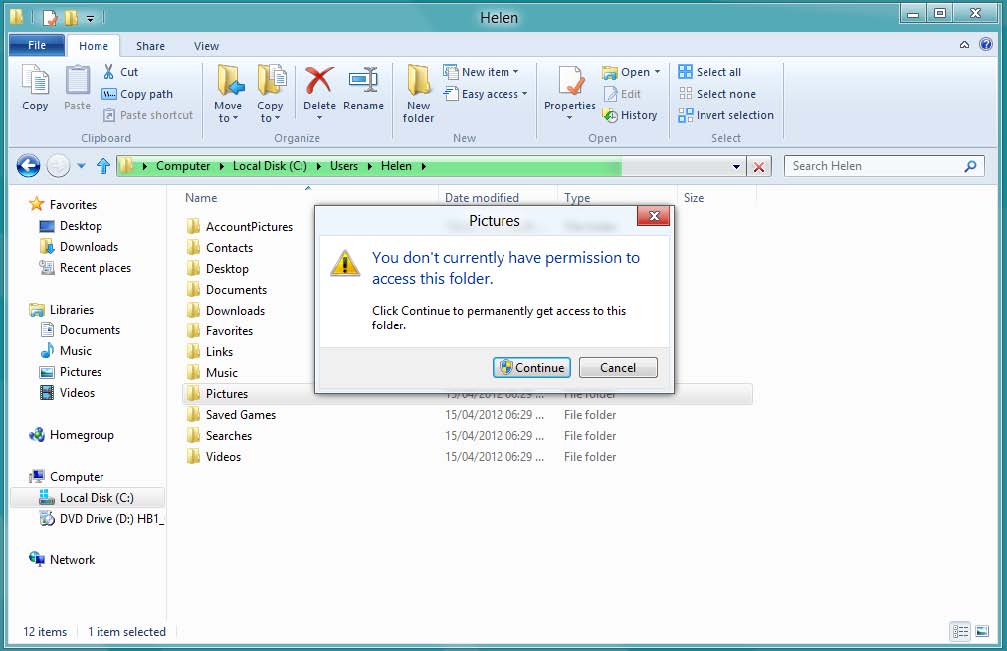The width and height of the screenshot is (1007, 651).
Task: Create a New folder from ribbon
Action: point(418,90)
